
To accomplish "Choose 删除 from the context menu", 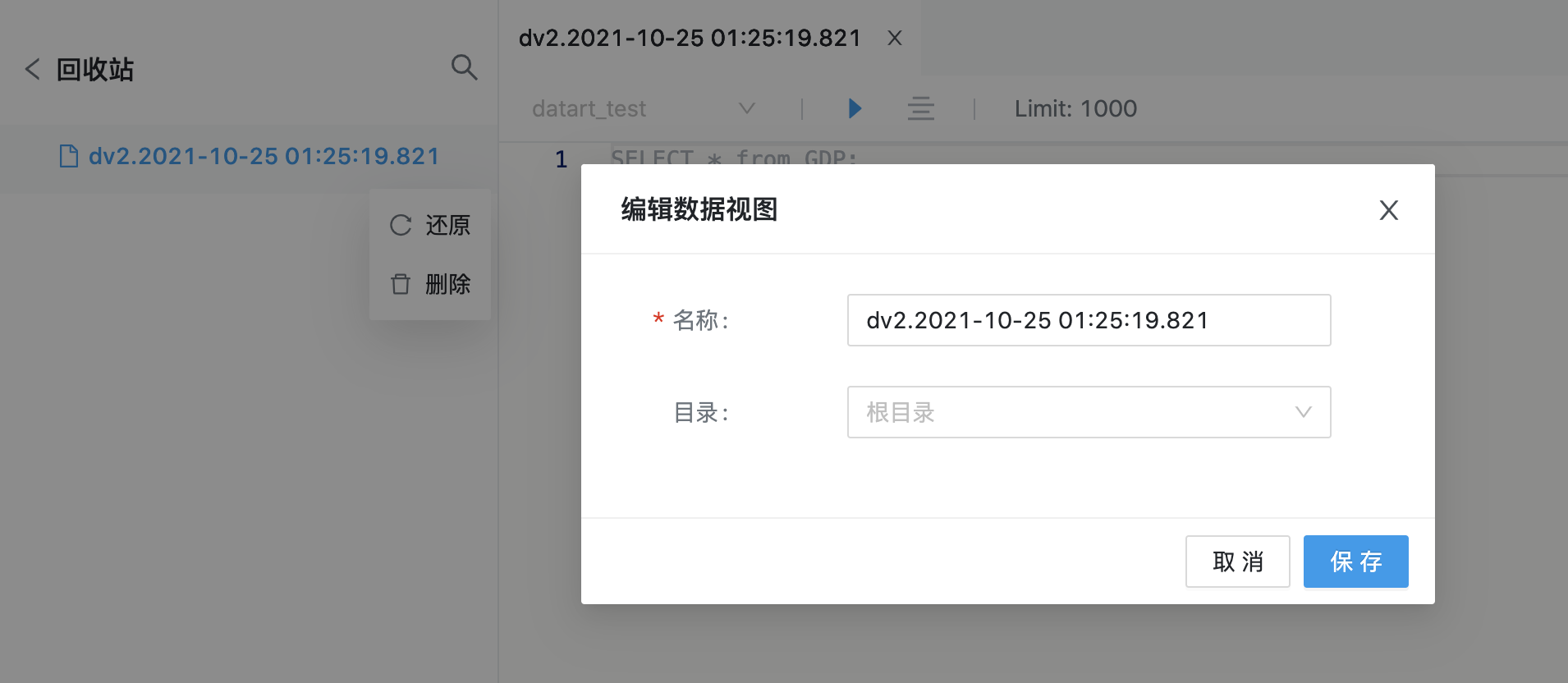I will tap(447, 284).
